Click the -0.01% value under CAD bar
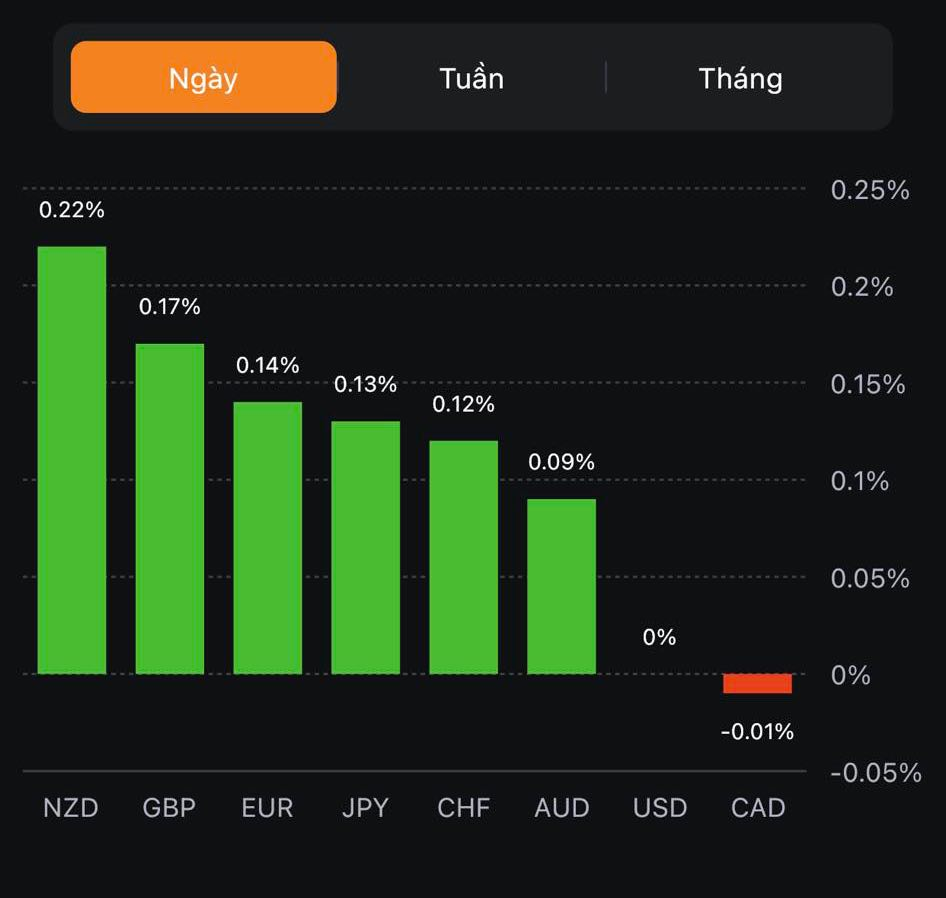Image resolution: width=946 pixels, height=898 pixels. 757,732
